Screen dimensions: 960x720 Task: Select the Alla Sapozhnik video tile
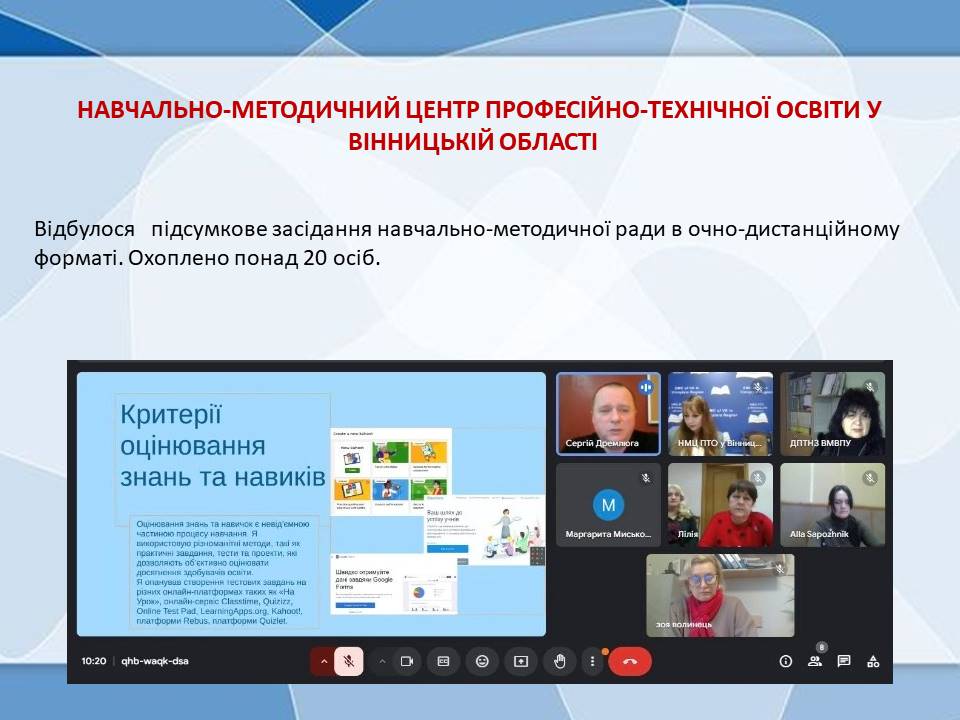tap(832, 504)
